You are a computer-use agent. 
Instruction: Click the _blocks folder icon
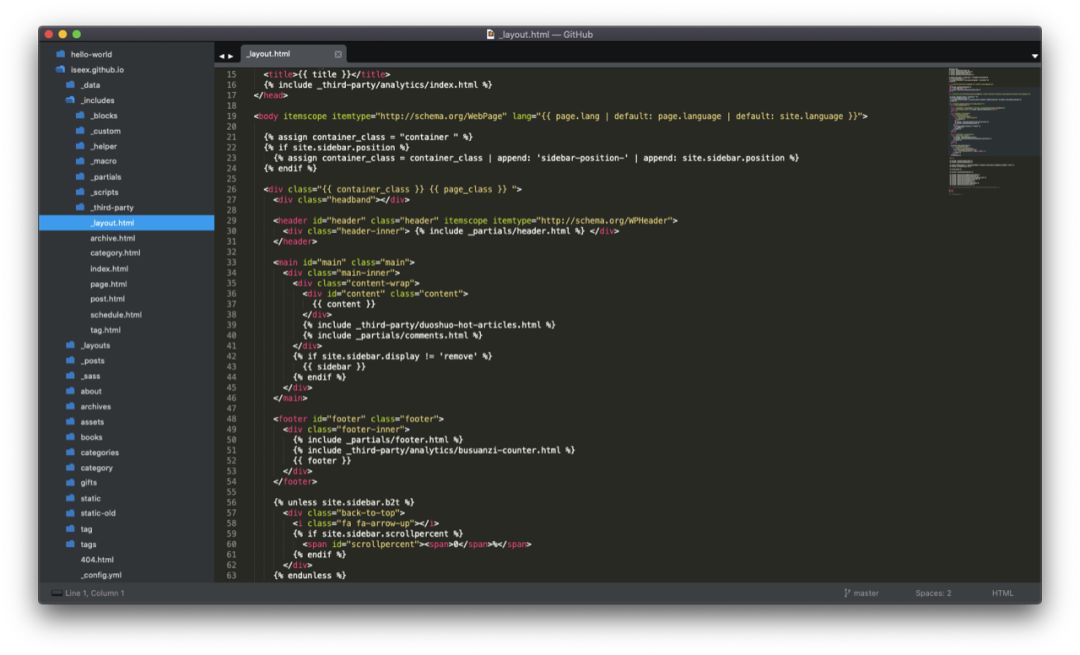tap(80, 116)
